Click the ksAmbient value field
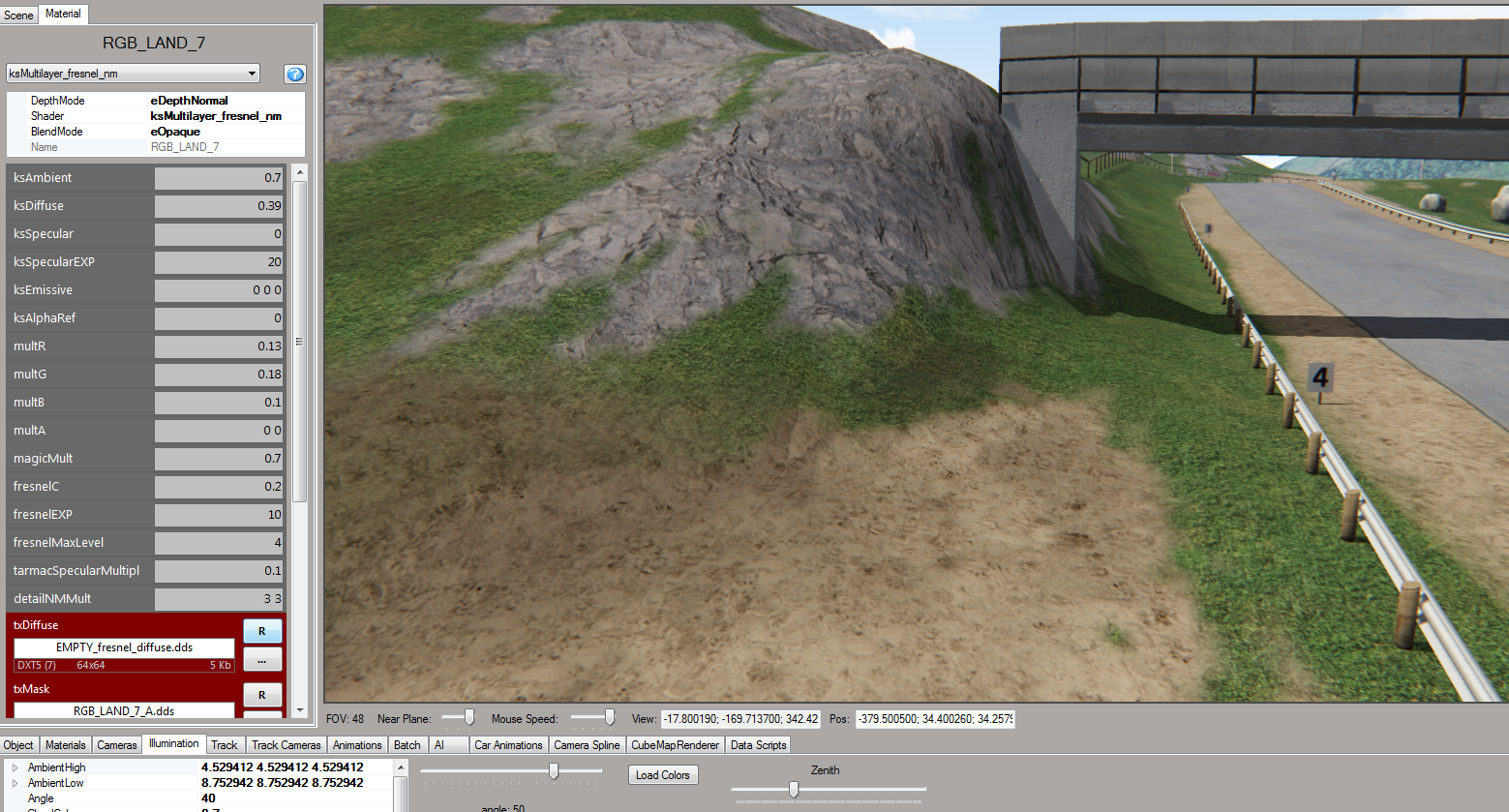1509x812 pixels. coord(219,178)
